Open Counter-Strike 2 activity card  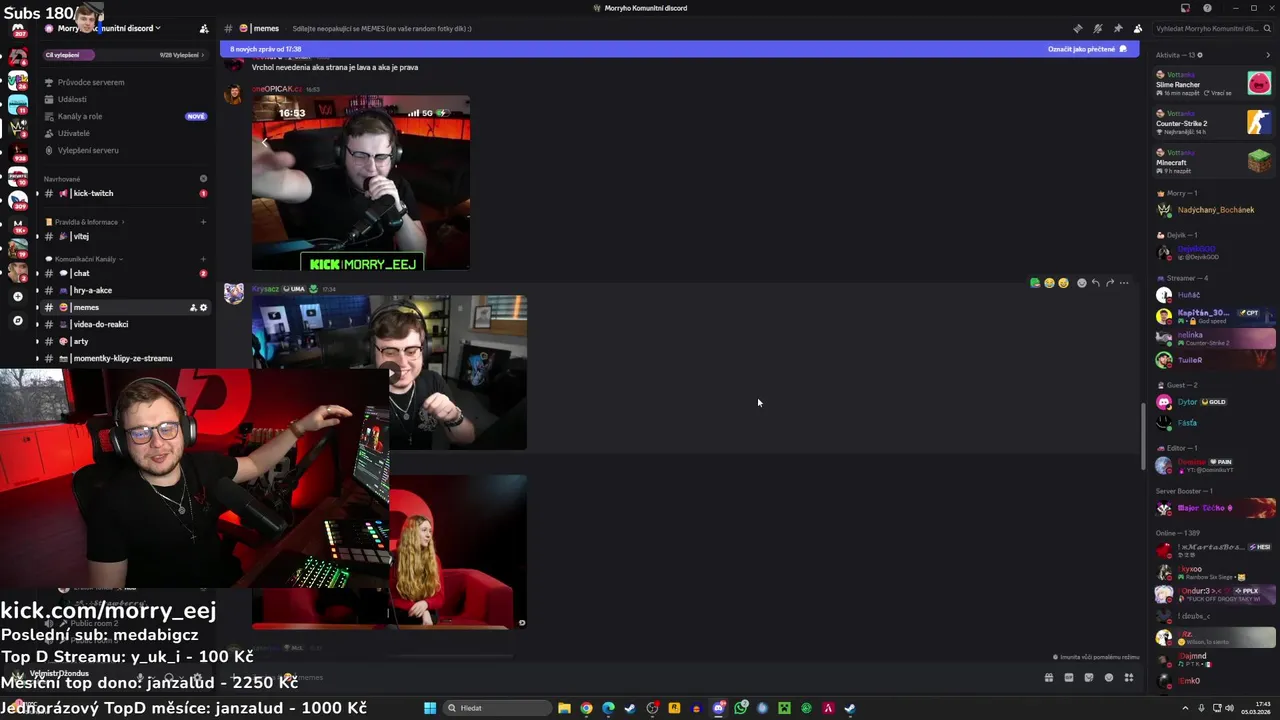(x=1214, y=122)
